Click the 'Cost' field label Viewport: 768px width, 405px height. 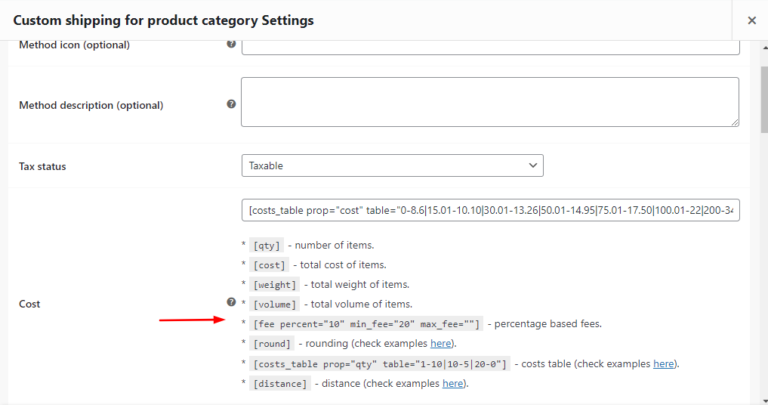coord(29,304)
